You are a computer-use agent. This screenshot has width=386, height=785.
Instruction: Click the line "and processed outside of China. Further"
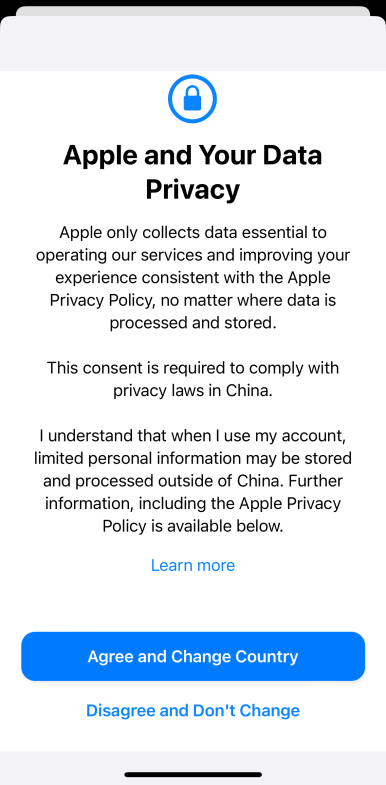pos(193,481)
